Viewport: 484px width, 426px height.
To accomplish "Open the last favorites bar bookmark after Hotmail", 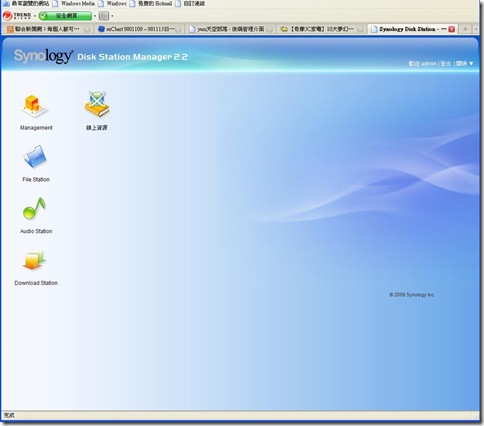I will [x=190, y=4].
